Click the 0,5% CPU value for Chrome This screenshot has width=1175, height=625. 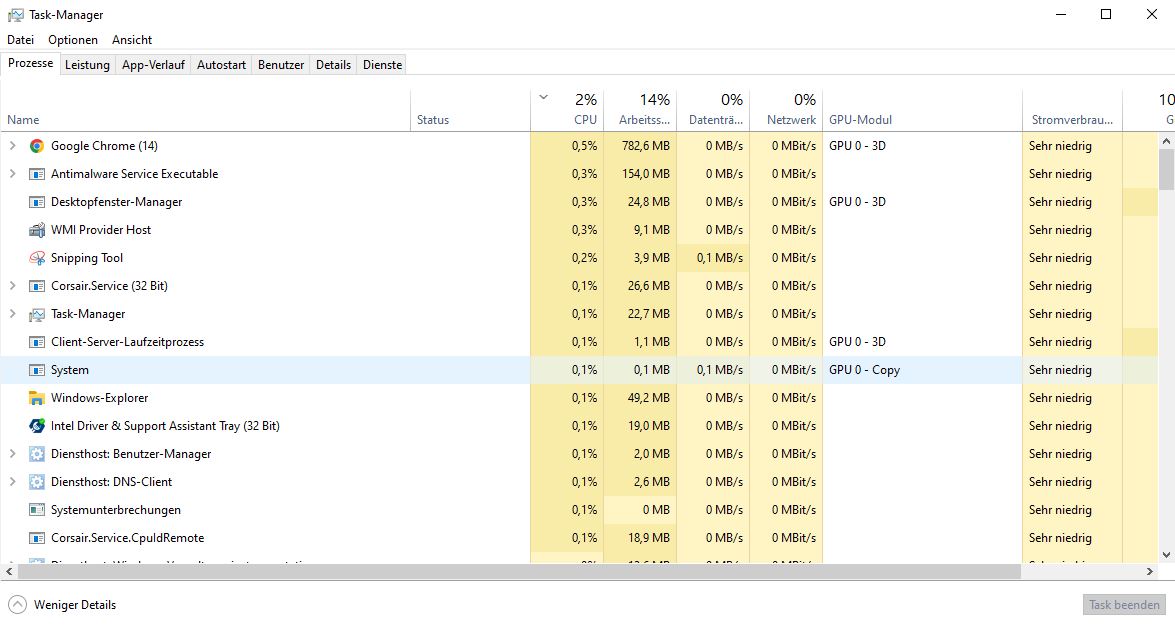pos(585,146)
